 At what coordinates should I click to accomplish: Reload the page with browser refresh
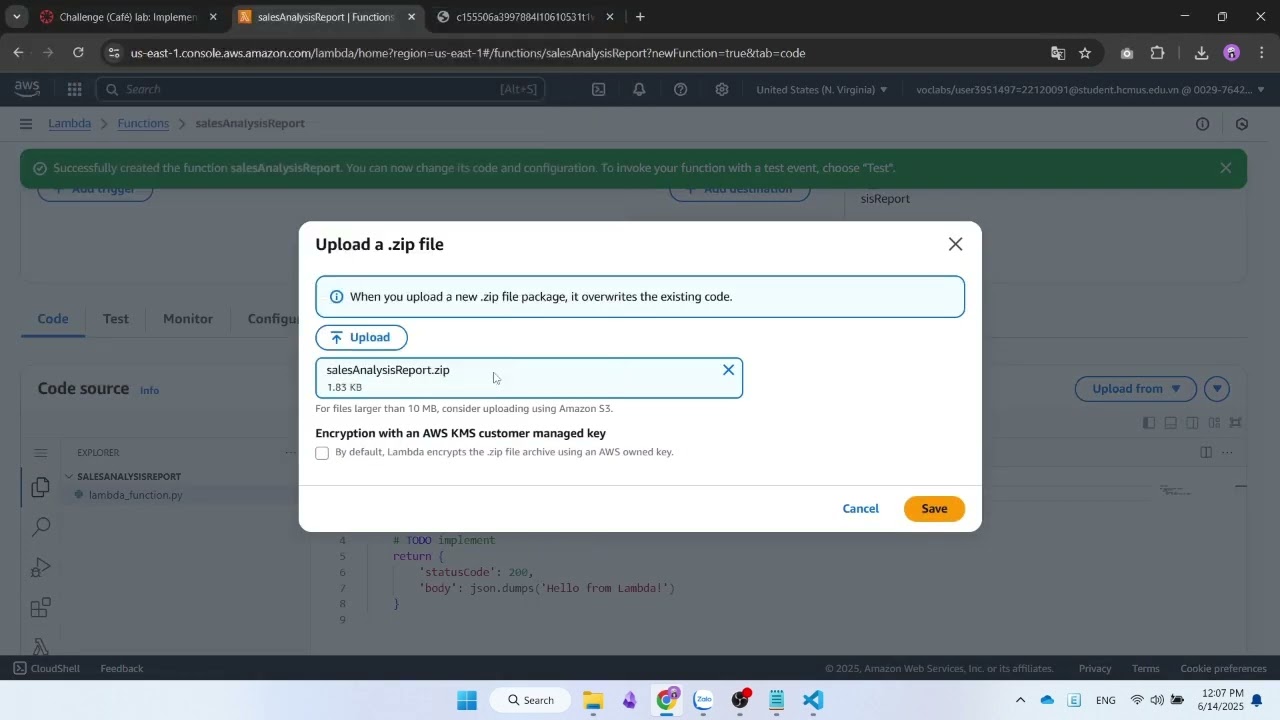78,53
